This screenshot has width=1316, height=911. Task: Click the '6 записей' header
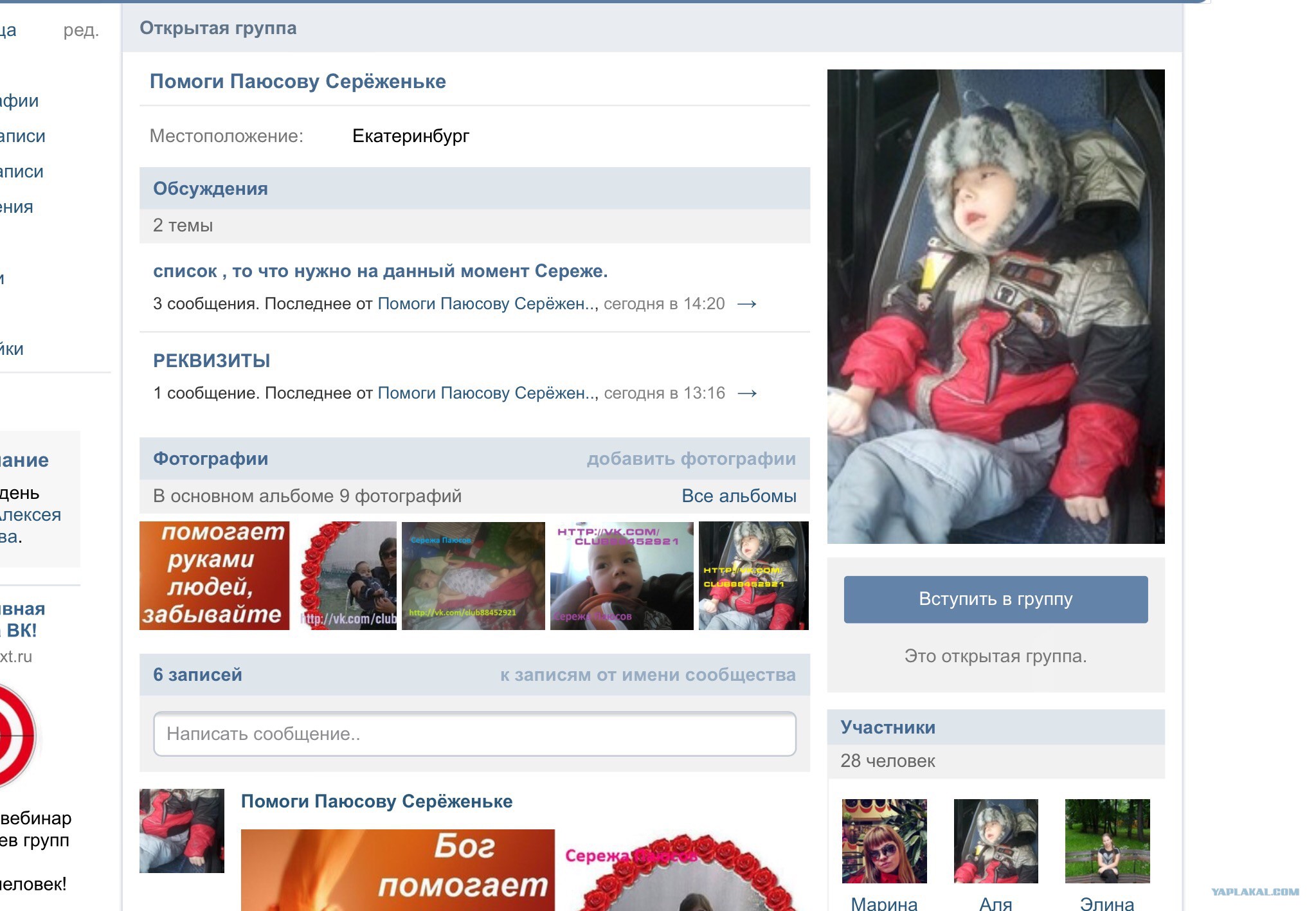coord(197,675)
